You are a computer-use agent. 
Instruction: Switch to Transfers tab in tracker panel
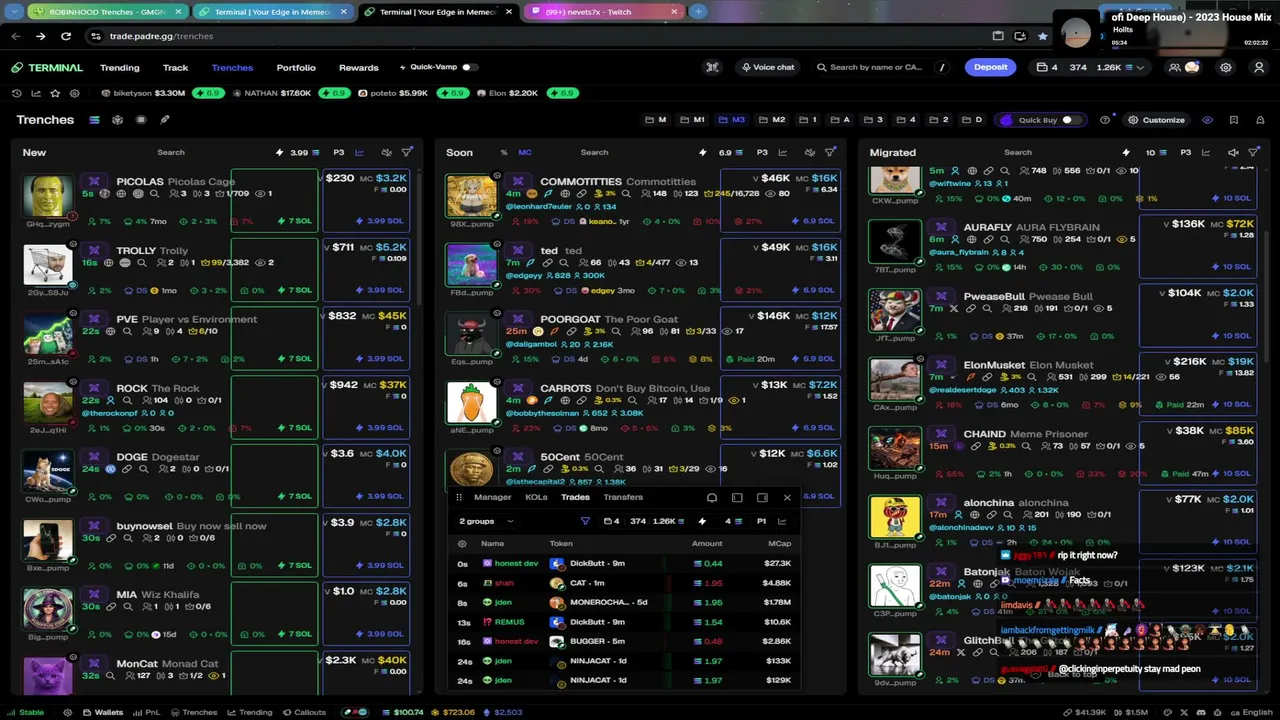click(623, 497)
